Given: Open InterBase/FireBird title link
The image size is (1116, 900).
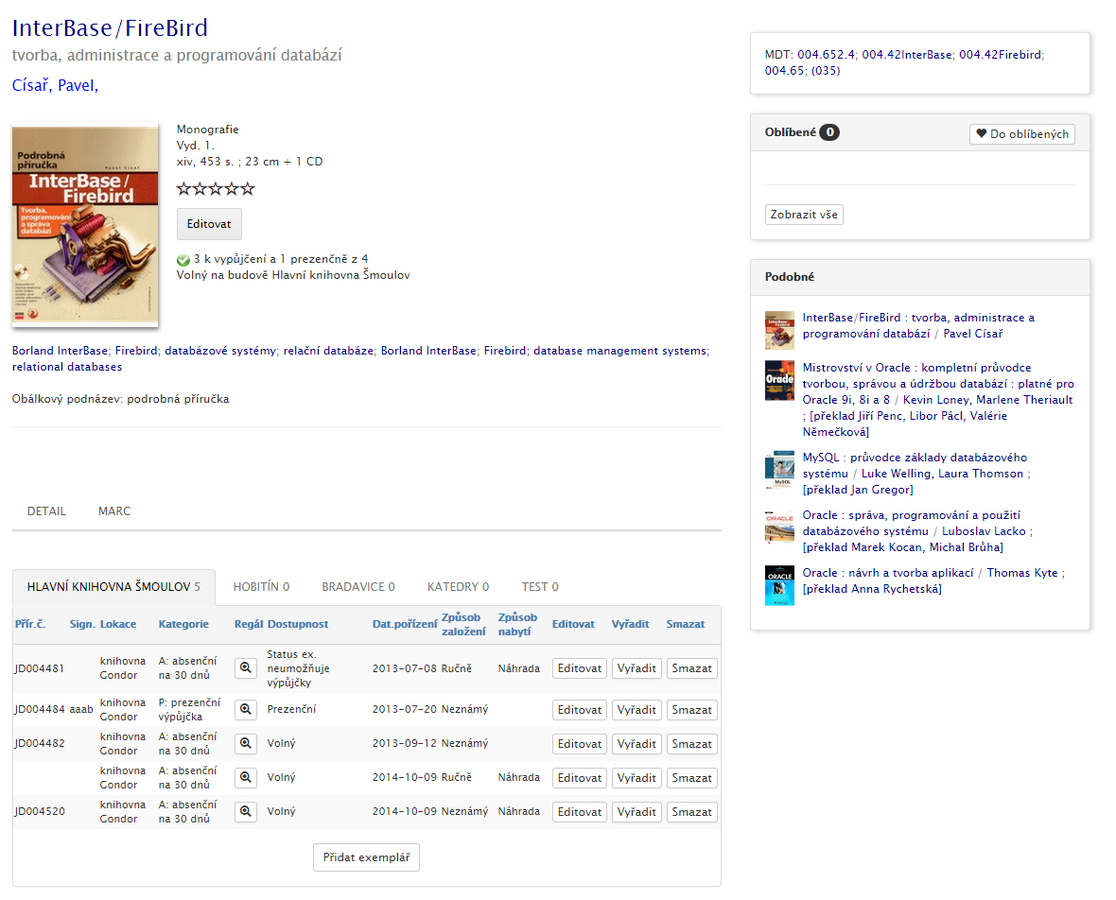Looking at the screenshot, I should [110, 28].
